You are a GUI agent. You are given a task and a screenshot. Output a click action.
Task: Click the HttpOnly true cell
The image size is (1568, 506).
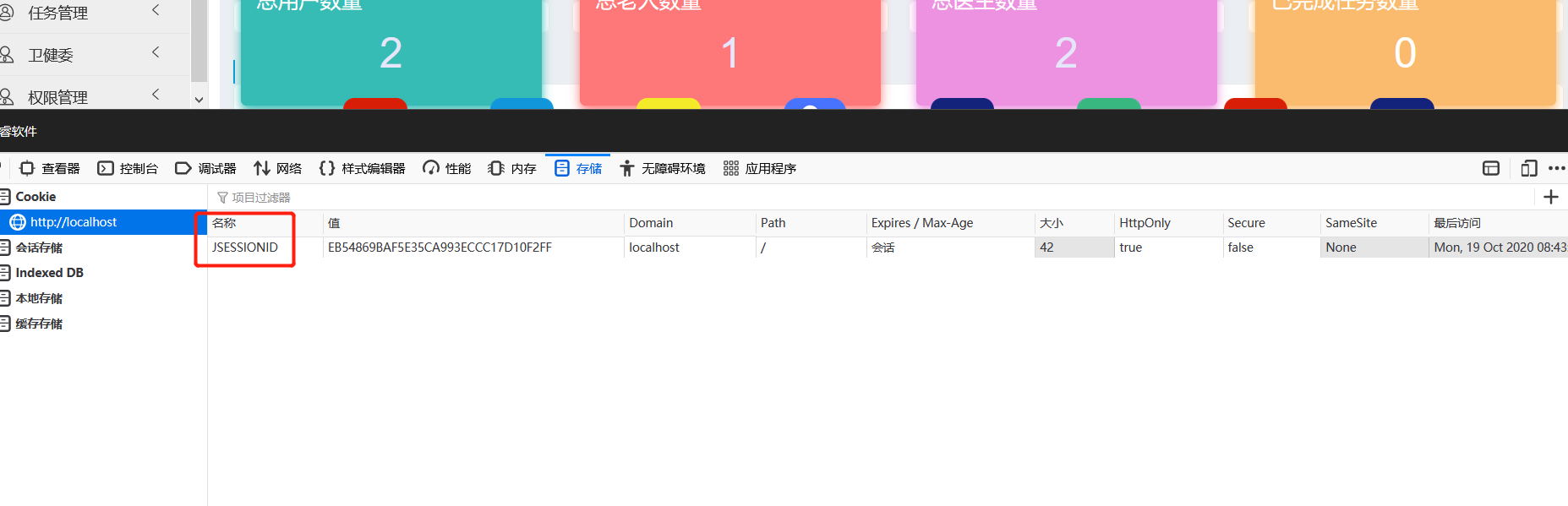click(1168, 248)
